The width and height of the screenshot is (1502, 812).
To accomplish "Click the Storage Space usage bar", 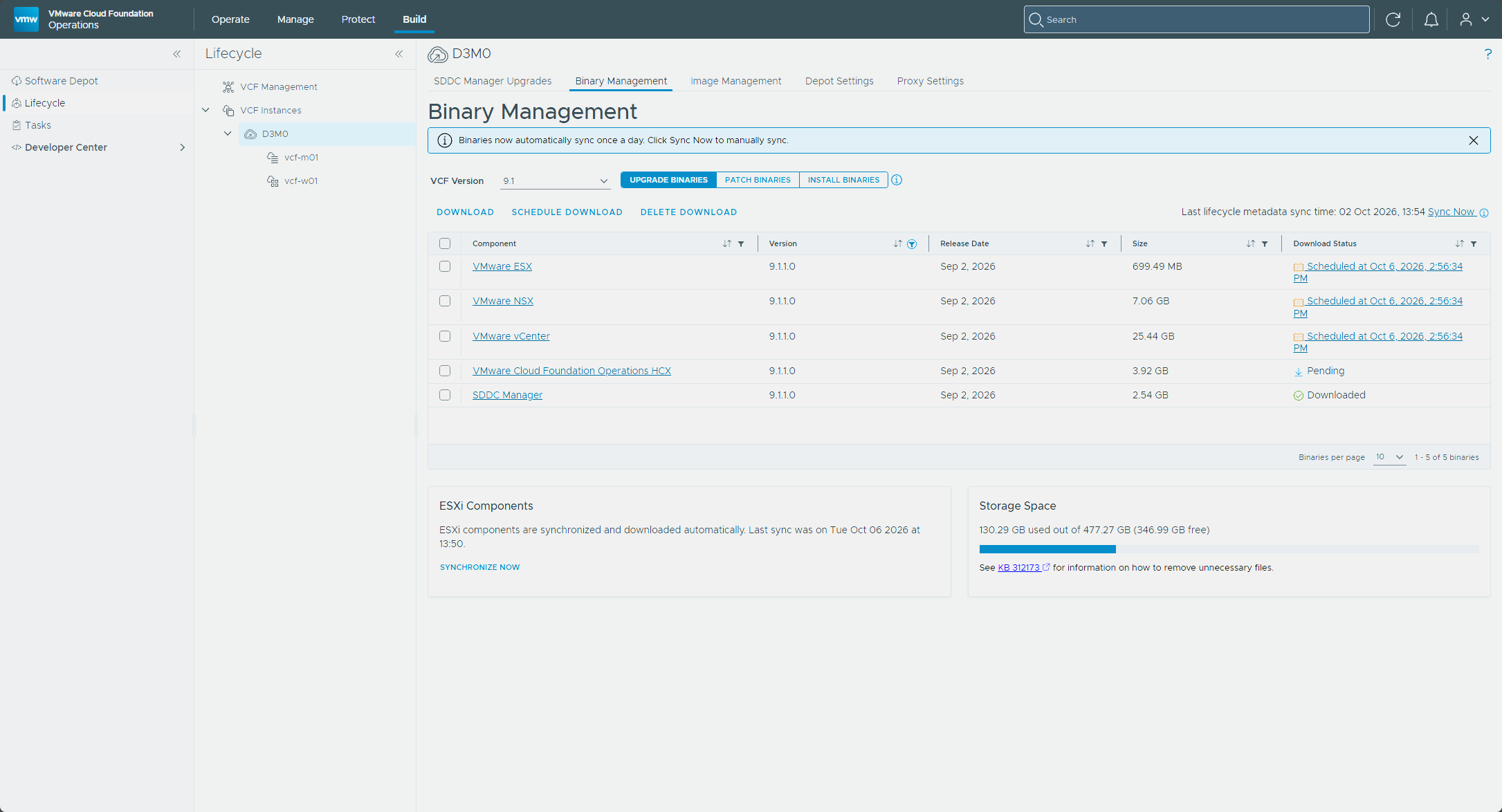I will pos(1229,549).
